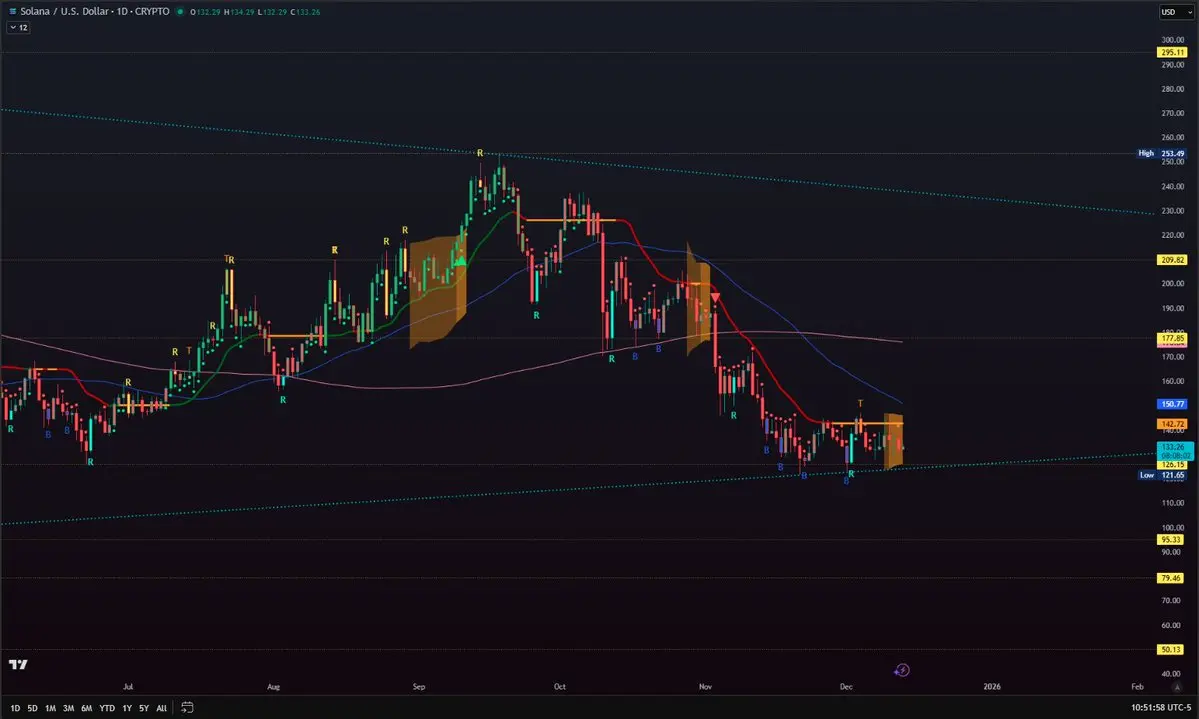Image resolution: width=1199 pixels, height=719 pixels.
Task: Open the USD currency dropdown
Action: click(1176, 11)
